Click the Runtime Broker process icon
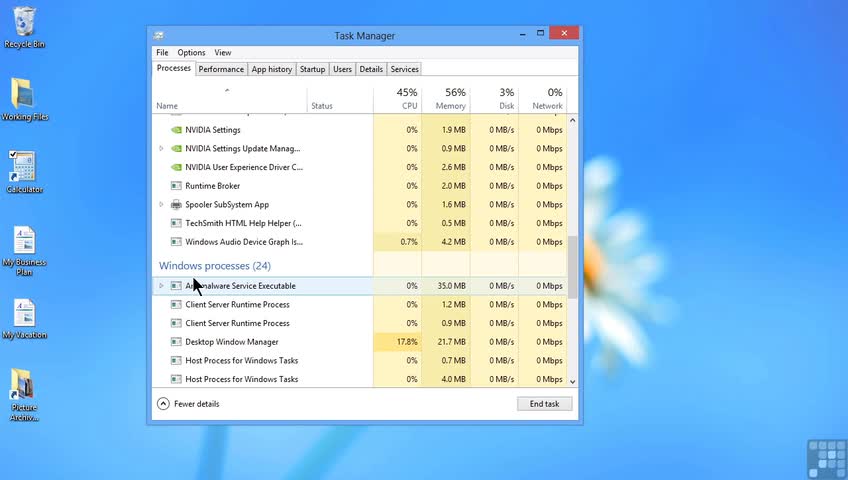This screenshot has height=480, width=848. tap(176, 186)
